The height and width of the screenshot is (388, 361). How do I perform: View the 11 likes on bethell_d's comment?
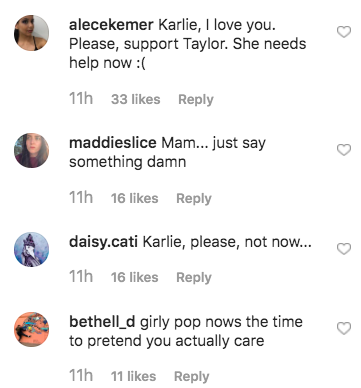click(133, 376)
